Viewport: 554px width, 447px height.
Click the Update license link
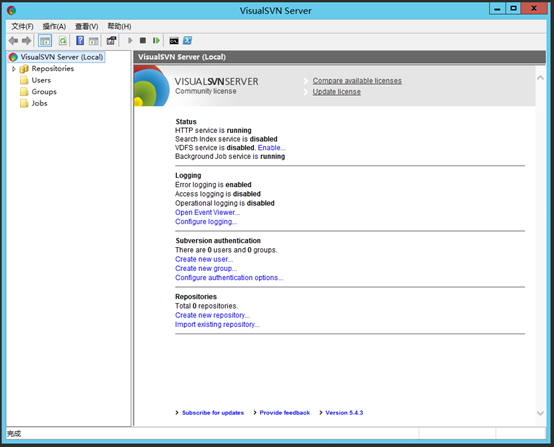(x=336, y=92)
